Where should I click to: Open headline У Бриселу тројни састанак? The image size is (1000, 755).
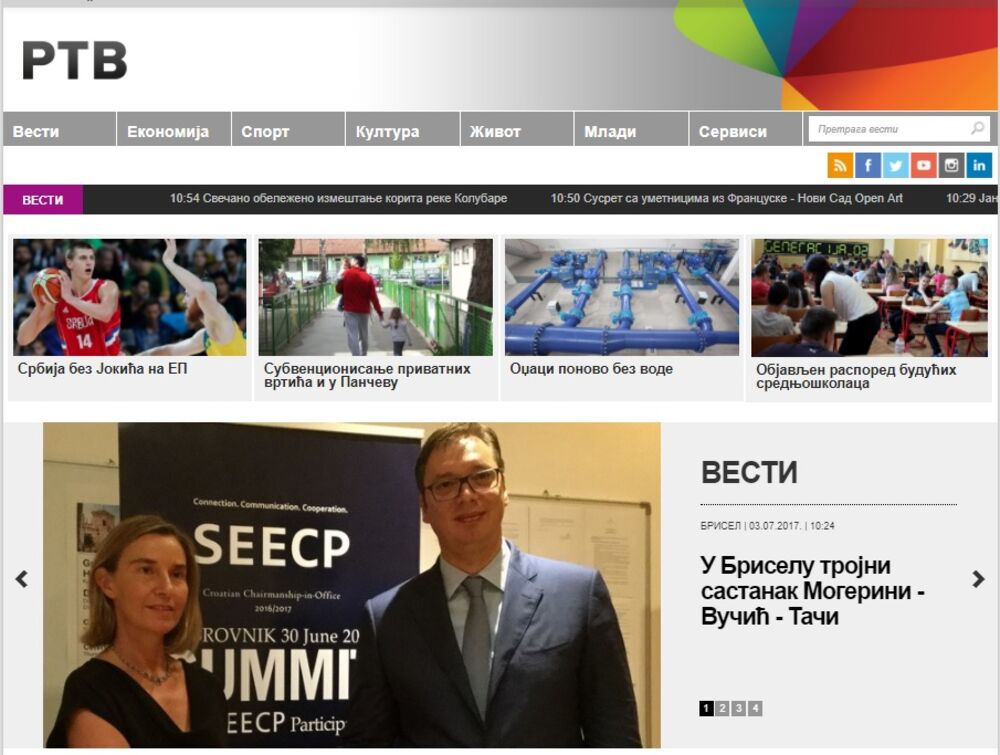pos(812,591)
